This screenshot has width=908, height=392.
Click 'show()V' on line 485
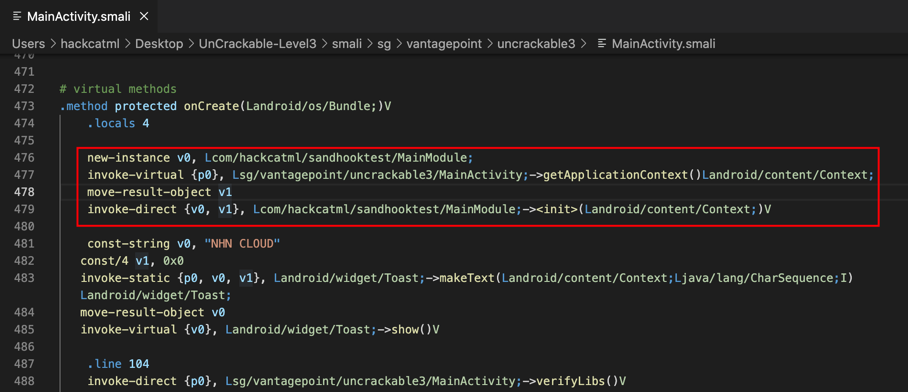coord(415,330)
